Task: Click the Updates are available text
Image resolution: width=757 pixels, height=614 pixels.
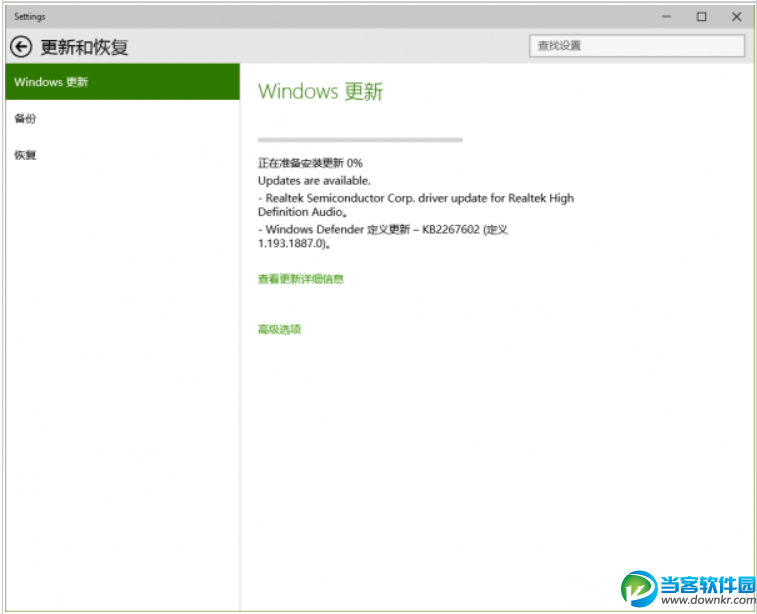Action: [314, 181]
